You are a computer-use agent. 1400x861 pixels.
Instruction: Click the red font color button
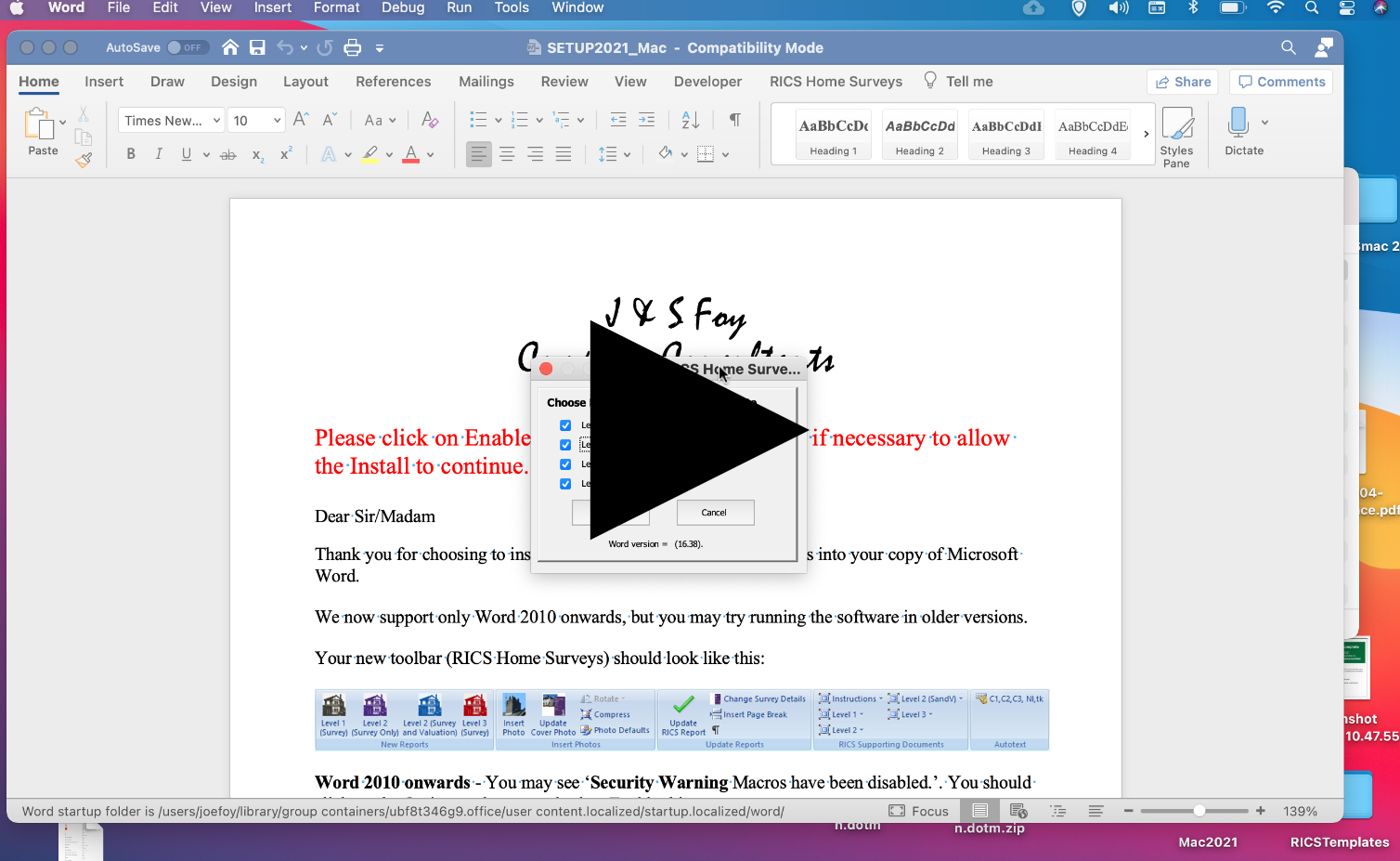[x=411, y=154]
